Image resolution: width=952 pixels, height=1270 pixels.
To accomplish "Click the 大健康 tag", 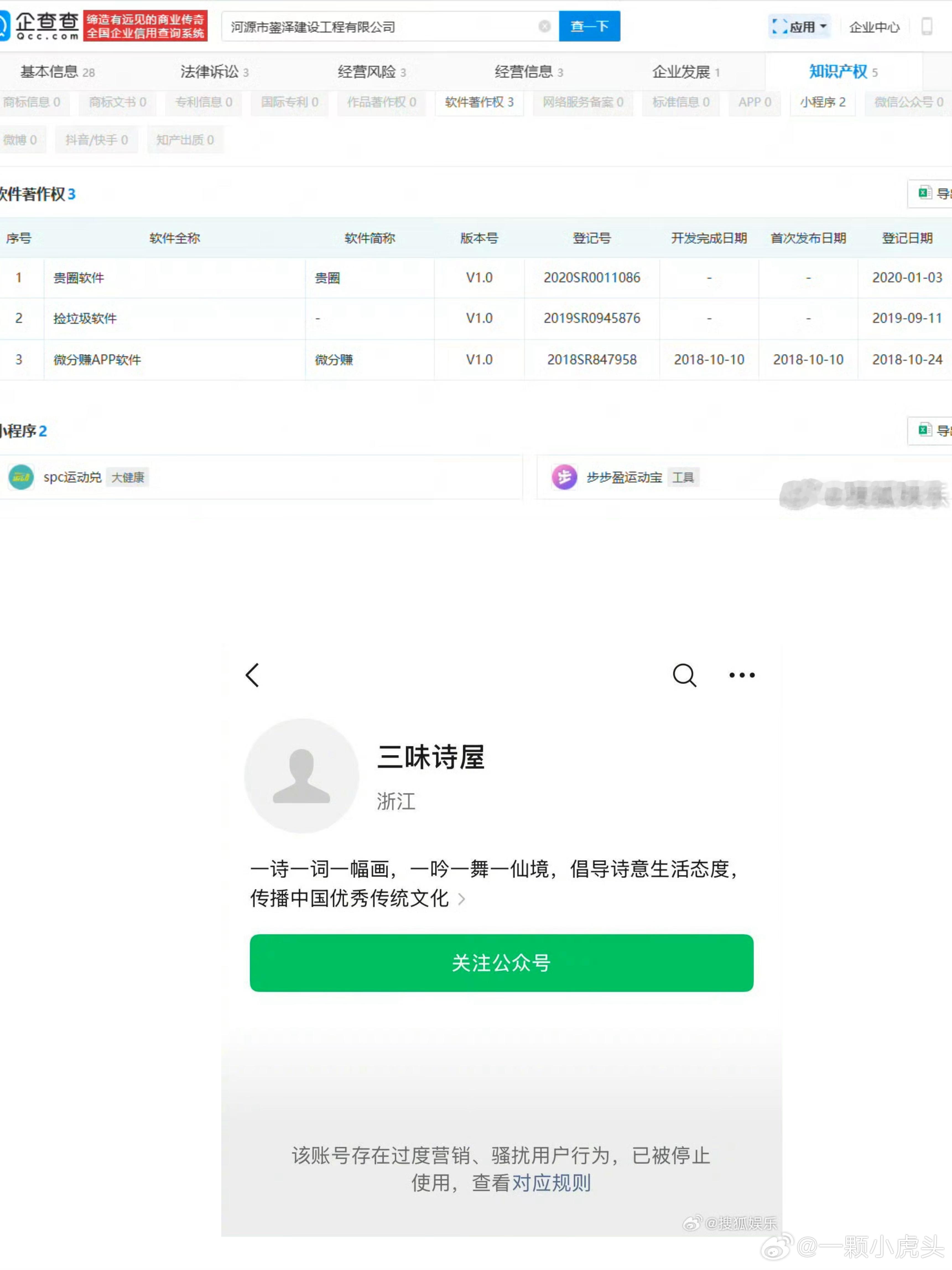I will (x=128, y=477).
